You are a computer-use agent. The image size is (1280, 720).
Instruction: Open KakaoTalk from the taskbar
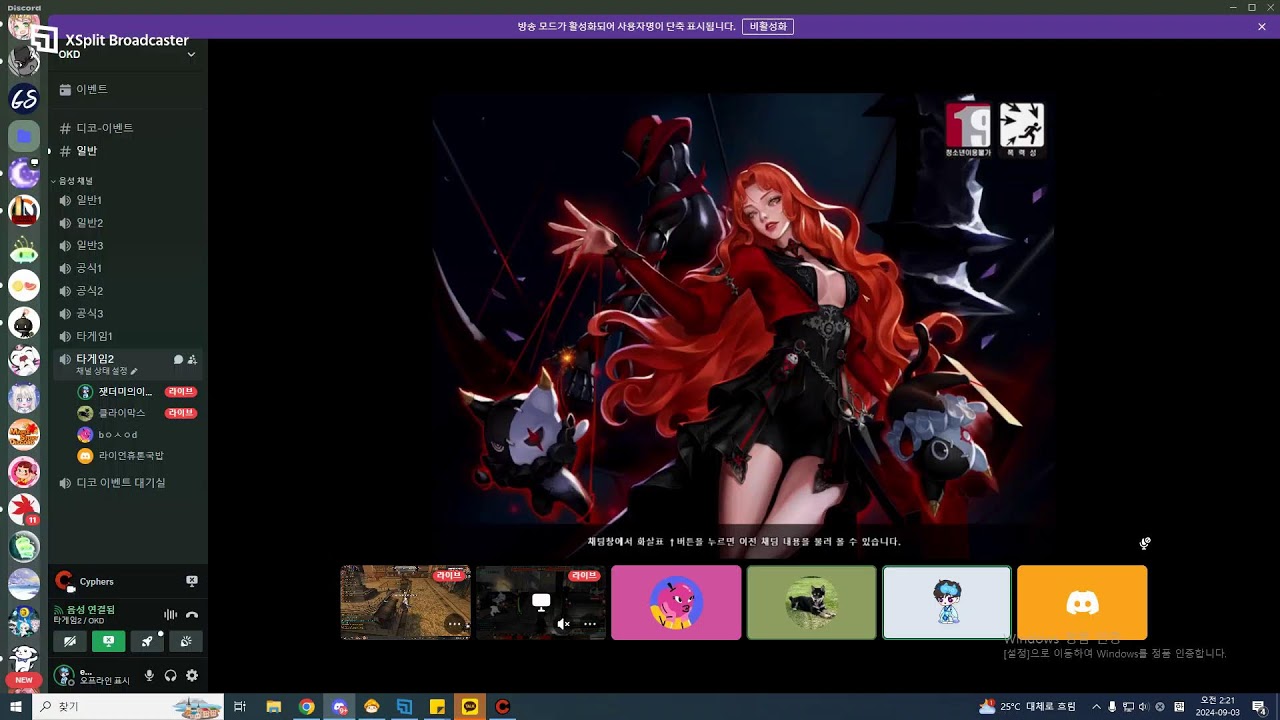coord(470,707)
